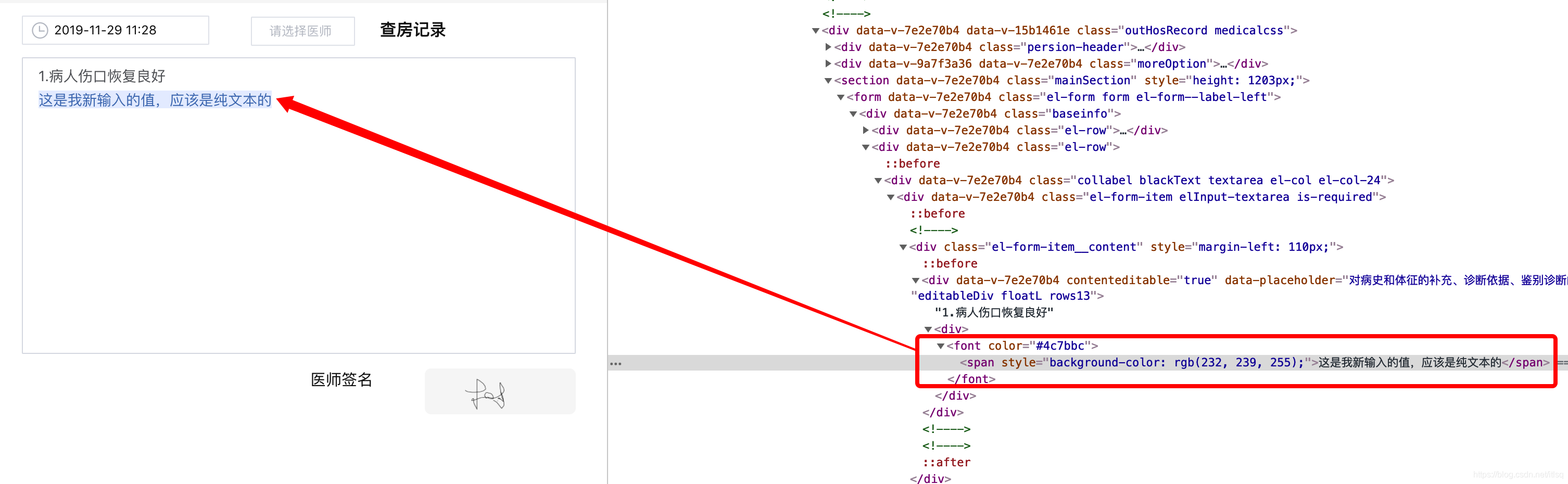The image size is (1568, 484).
Task: Collapse the mainSection section node
Action: [828, 80]
